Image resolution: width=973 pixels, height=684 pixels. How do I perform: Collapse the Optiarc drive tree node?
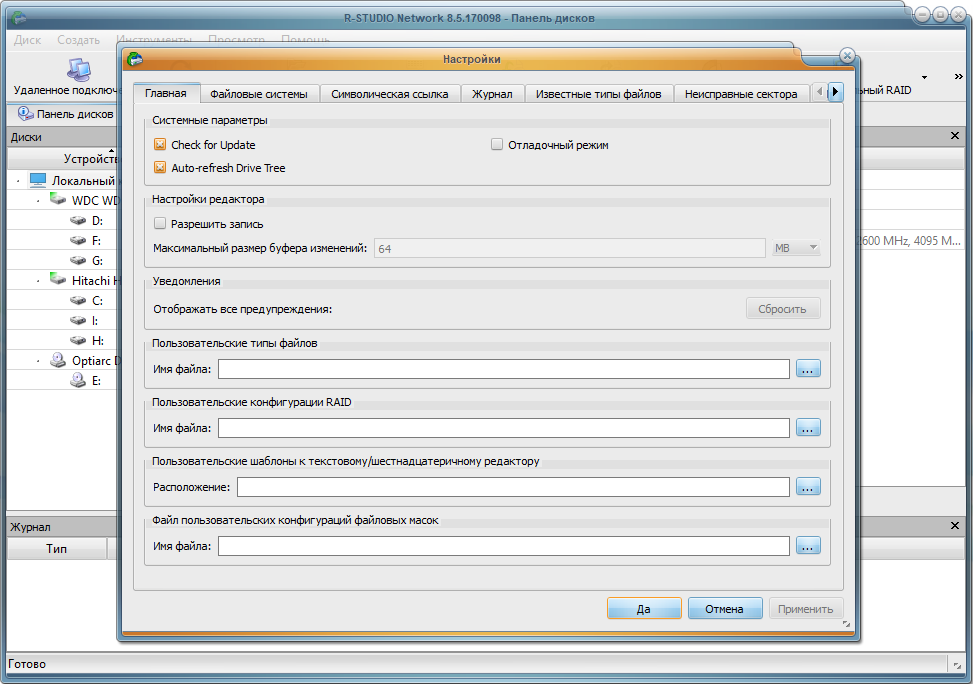click(38, 361)
